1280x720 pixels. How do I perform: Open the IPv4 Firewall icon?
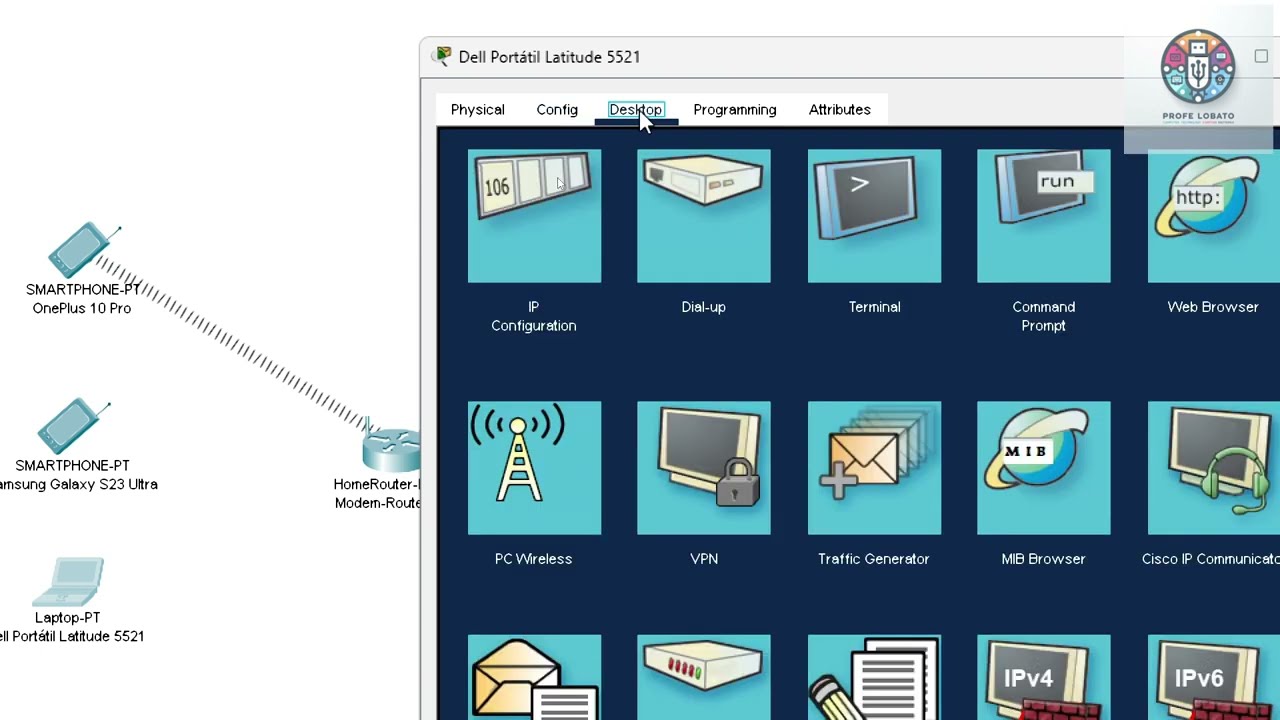1043,677
